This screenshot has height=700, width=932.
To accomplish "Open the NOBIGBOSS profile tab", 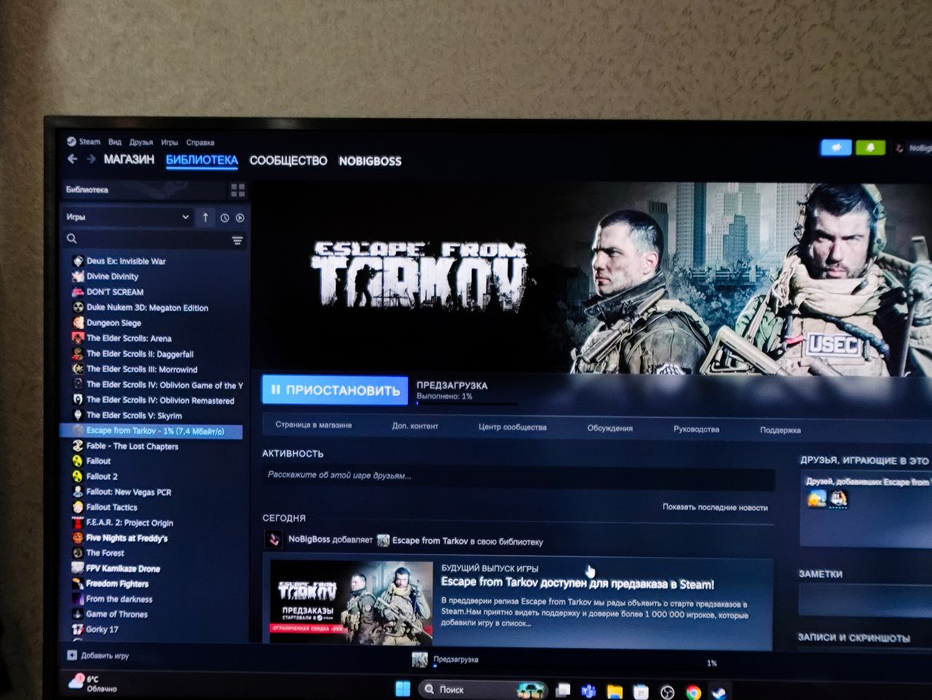I will click(x=370, y=162).
